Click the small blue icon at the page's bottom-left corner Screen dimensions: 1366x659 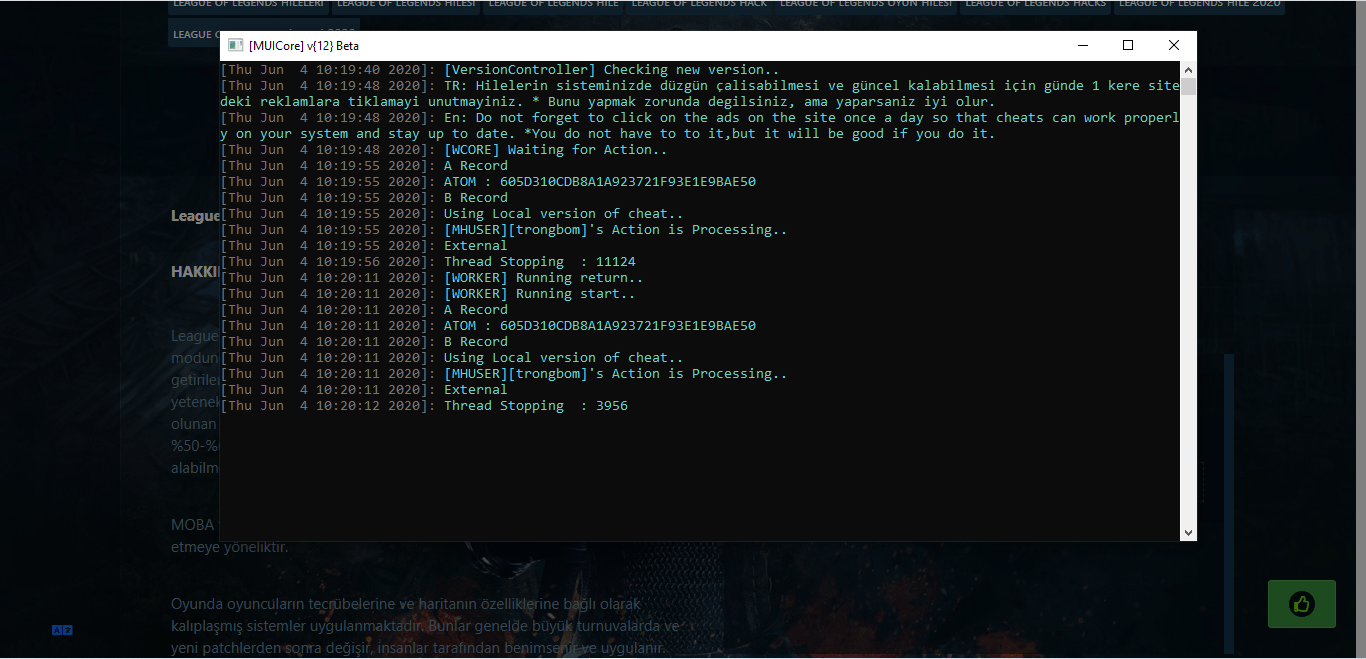pos(62,630)
